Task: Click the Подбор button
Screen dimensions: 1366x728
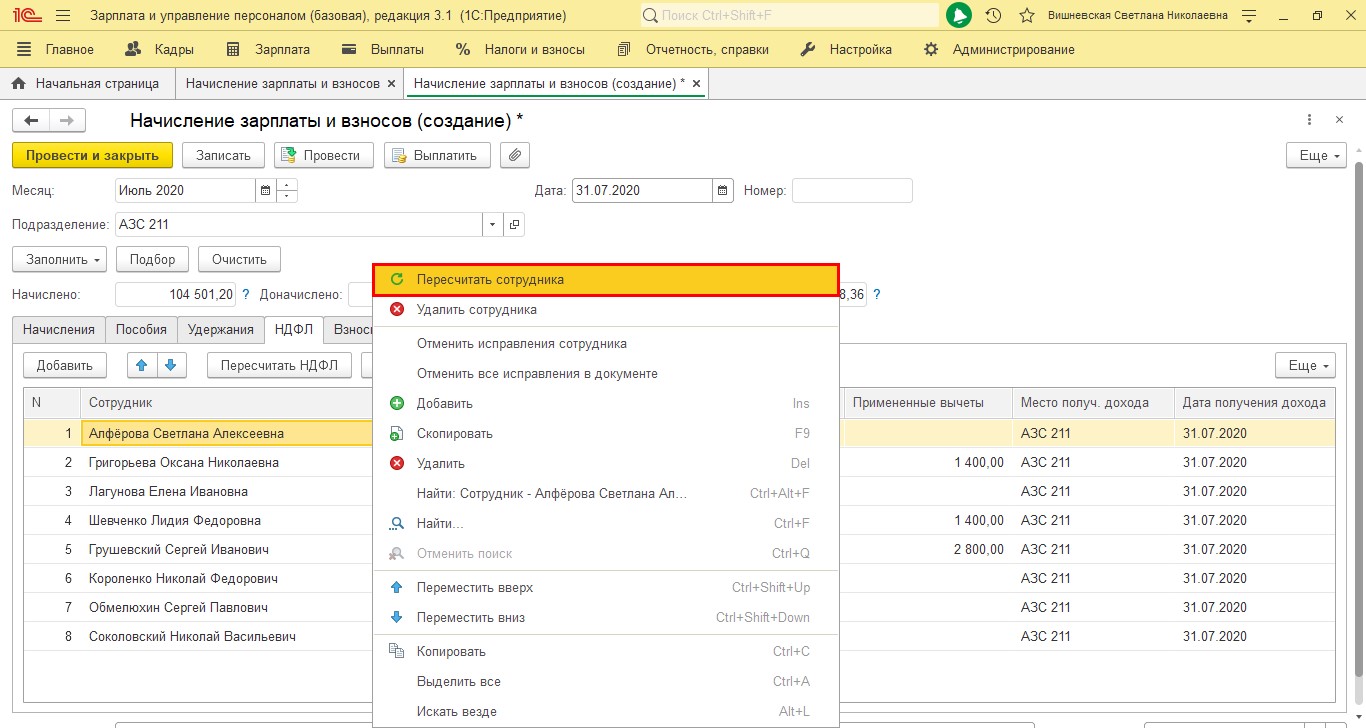Action: click(152, 259)
